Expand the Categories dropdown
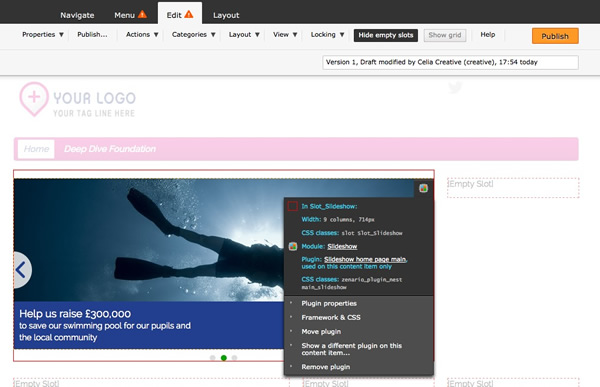Image resolution: width=600 pixels, height=387 pixels. (x=194, y=34)
